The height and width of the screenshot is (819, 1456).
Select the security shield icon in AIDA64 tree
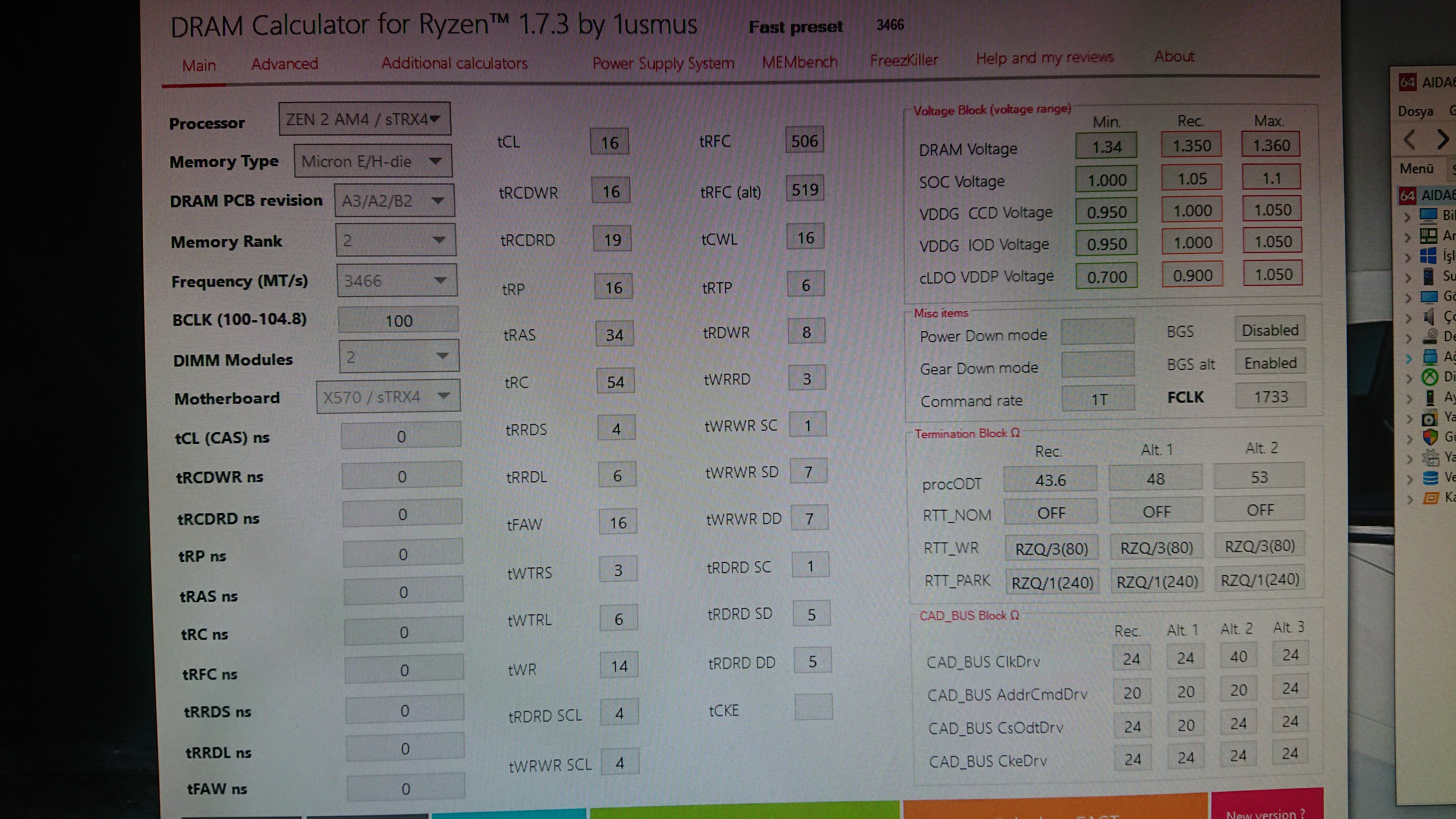click(x=1430, y=438)
